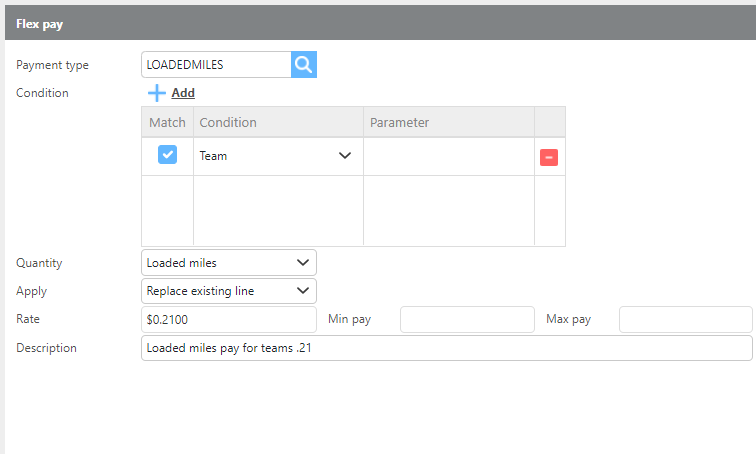Image resolution: width=756 pixels, height=454 pixels.
Task: Click the Quantity field label
Action: 39,263
